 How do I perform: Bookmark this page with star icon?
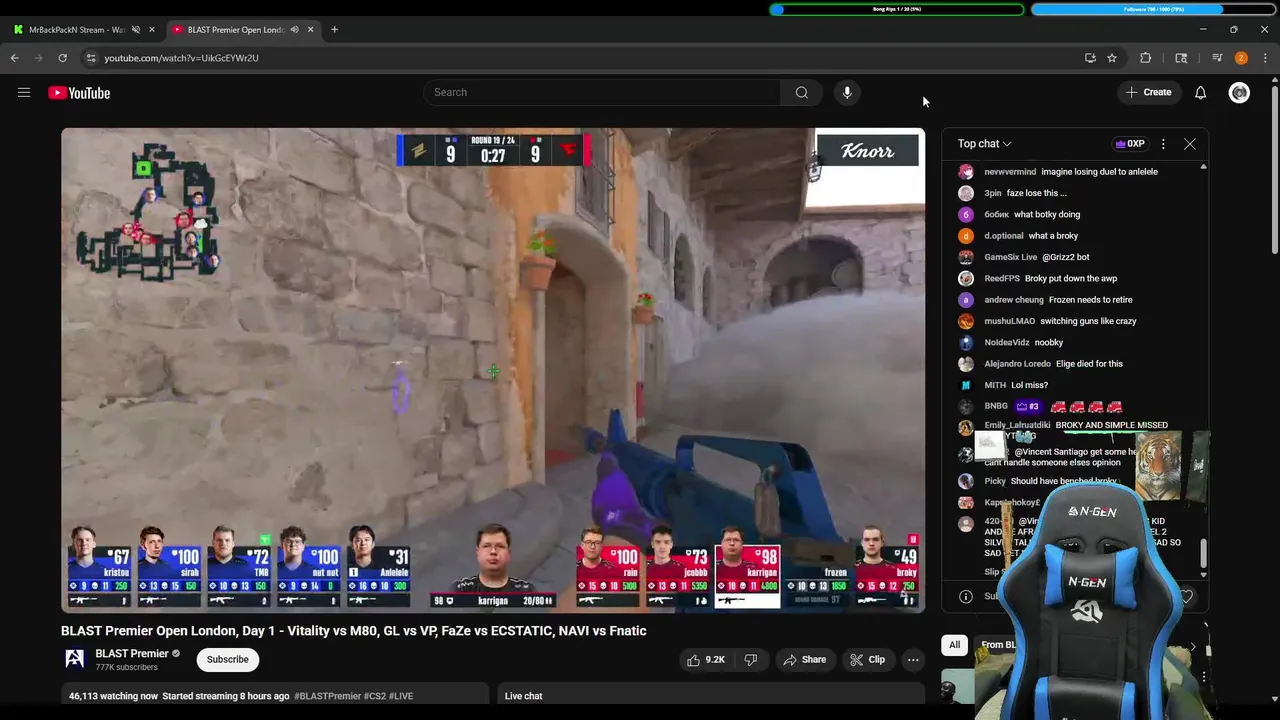[1112, 58]
